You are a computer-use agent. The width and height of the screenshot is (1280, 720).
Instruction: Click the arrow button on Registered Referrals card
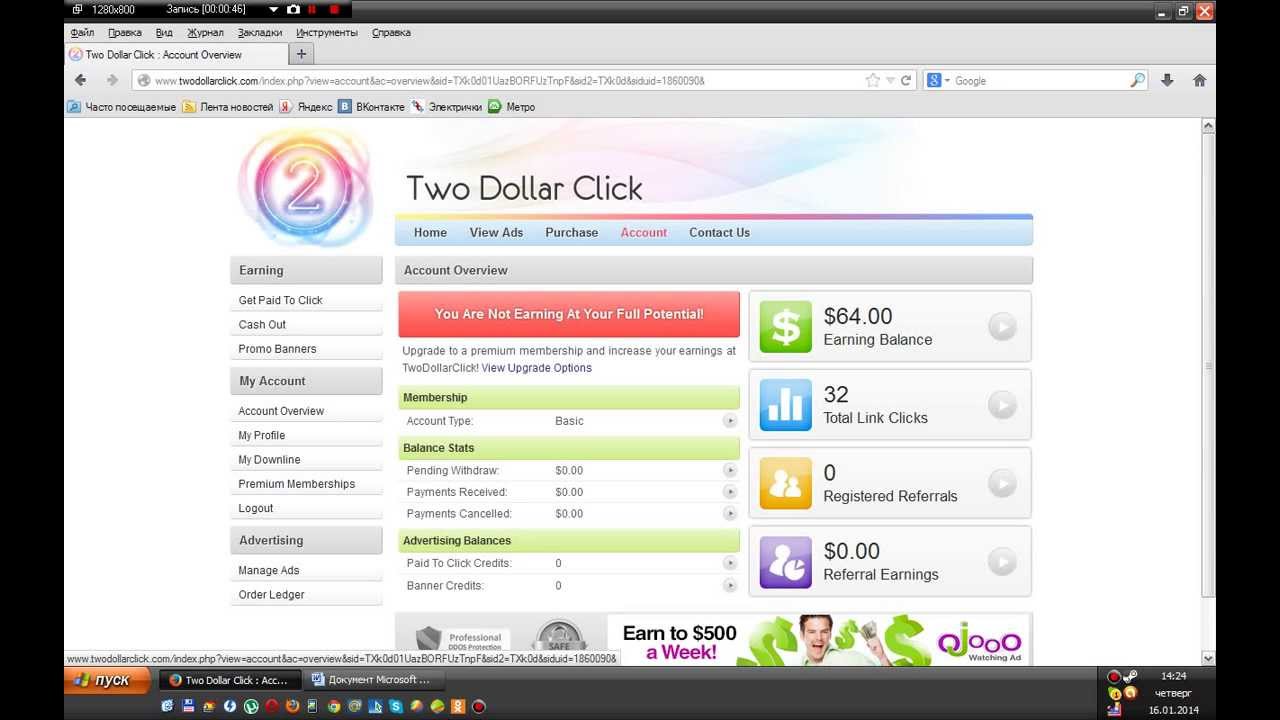(1002, 483)
